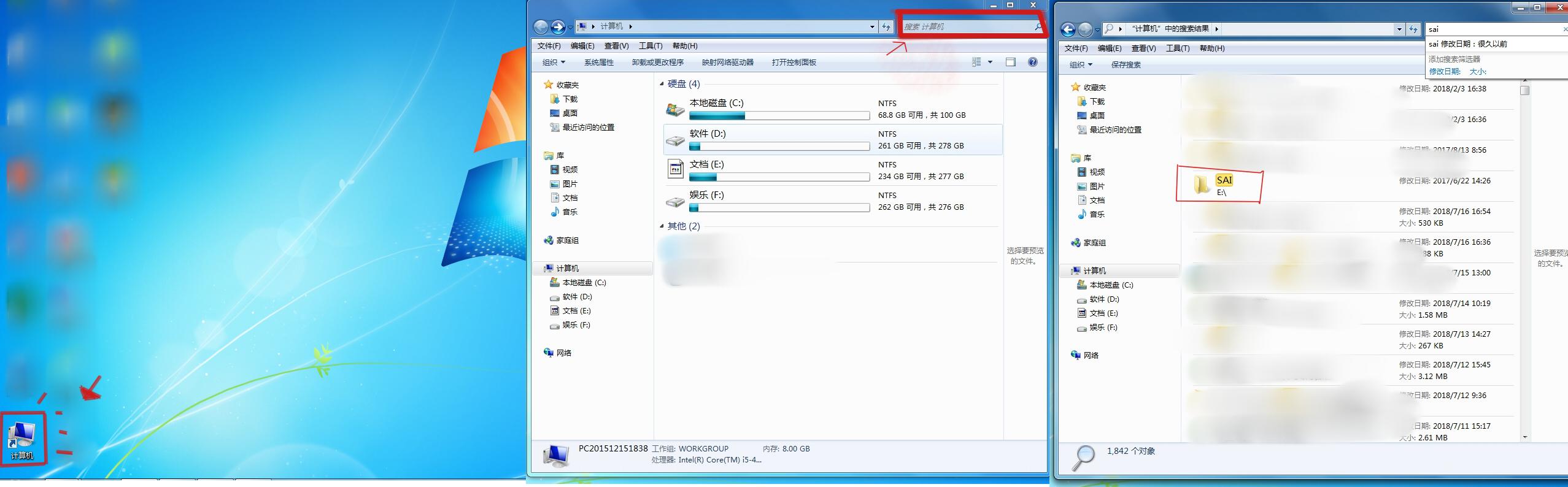Toggle the preview pane button beside help

[x=1011, y=62]
